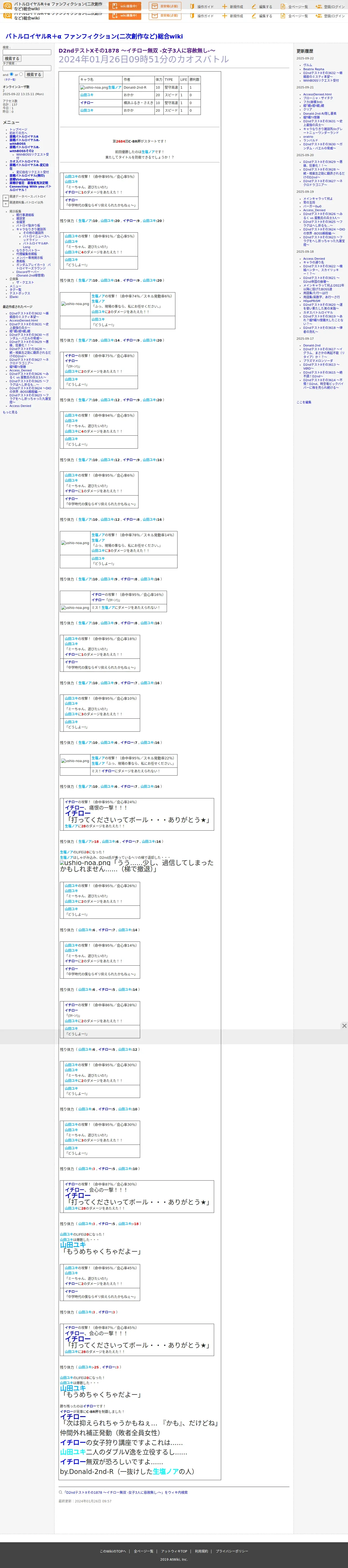Open Donald-2nd history link

click(x=312, y=345)
